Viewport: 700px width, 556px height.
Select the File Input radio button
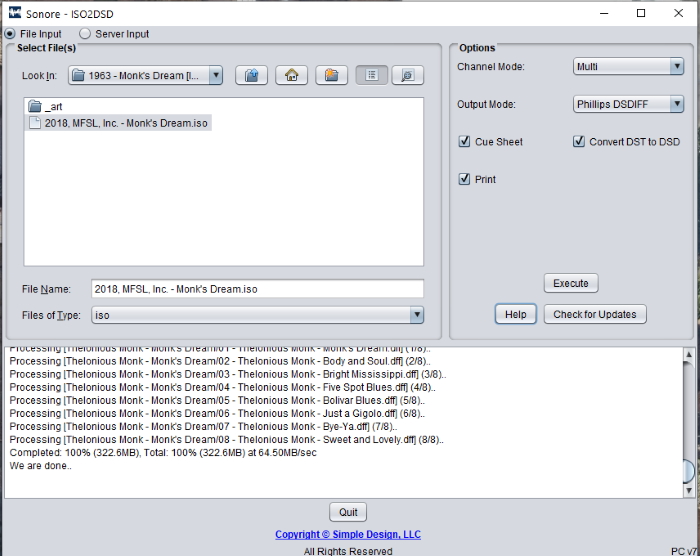[10, 34]
